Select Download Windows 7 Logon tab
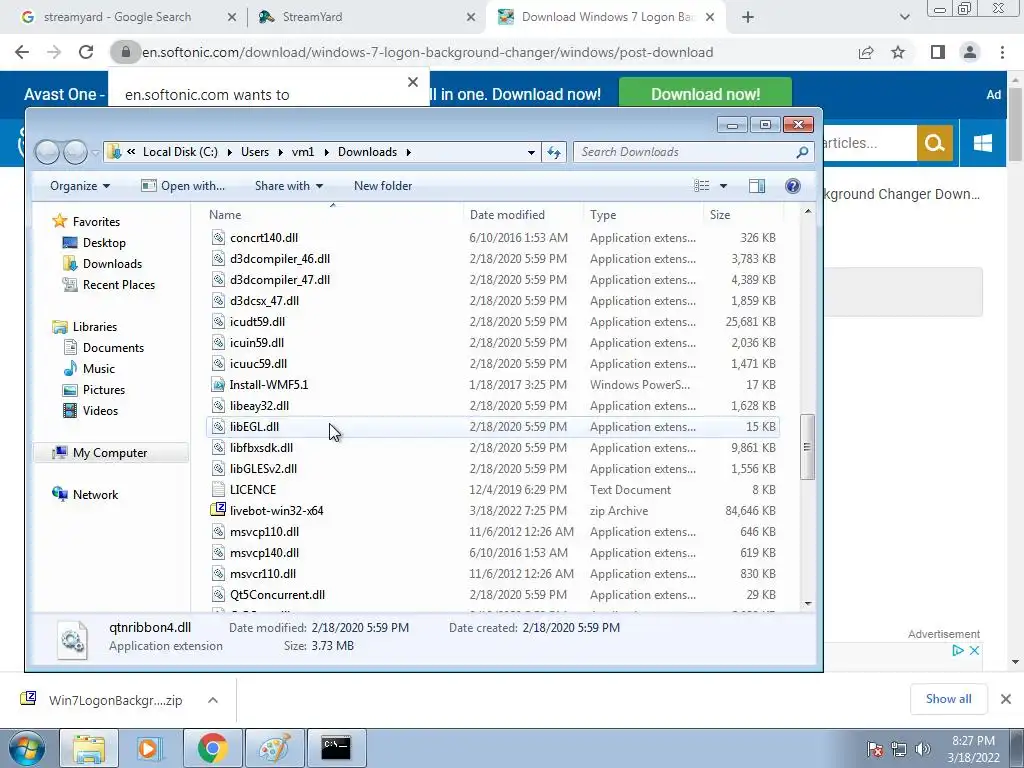This screenshot has width=1024, height=768. coord(606,17)
